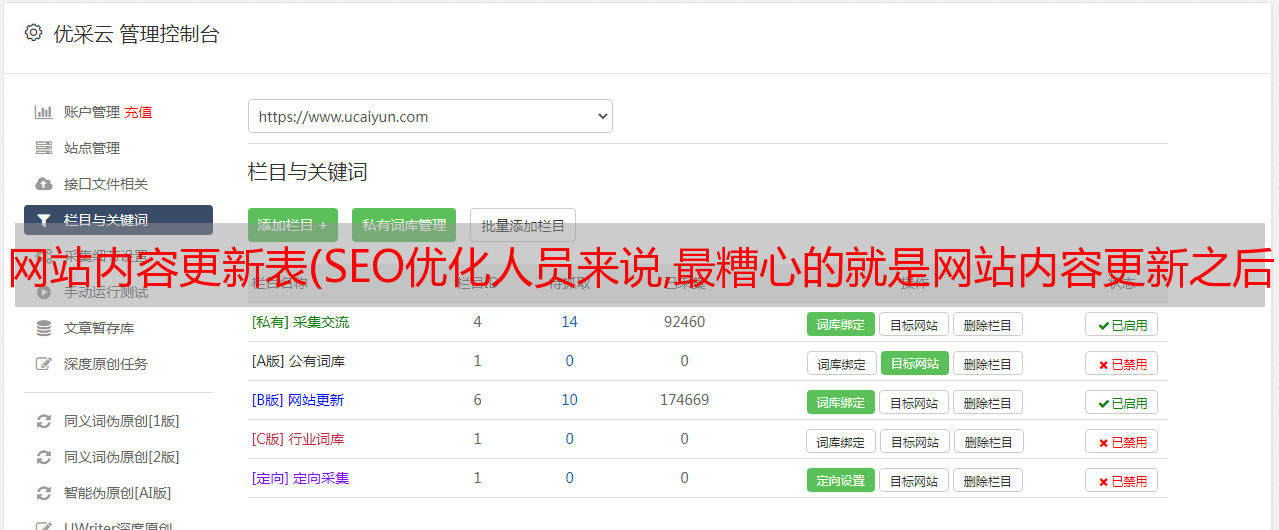Click the [B版] 网站更新 column name
The image size is (1279, 530).
[x=298, y=400]
